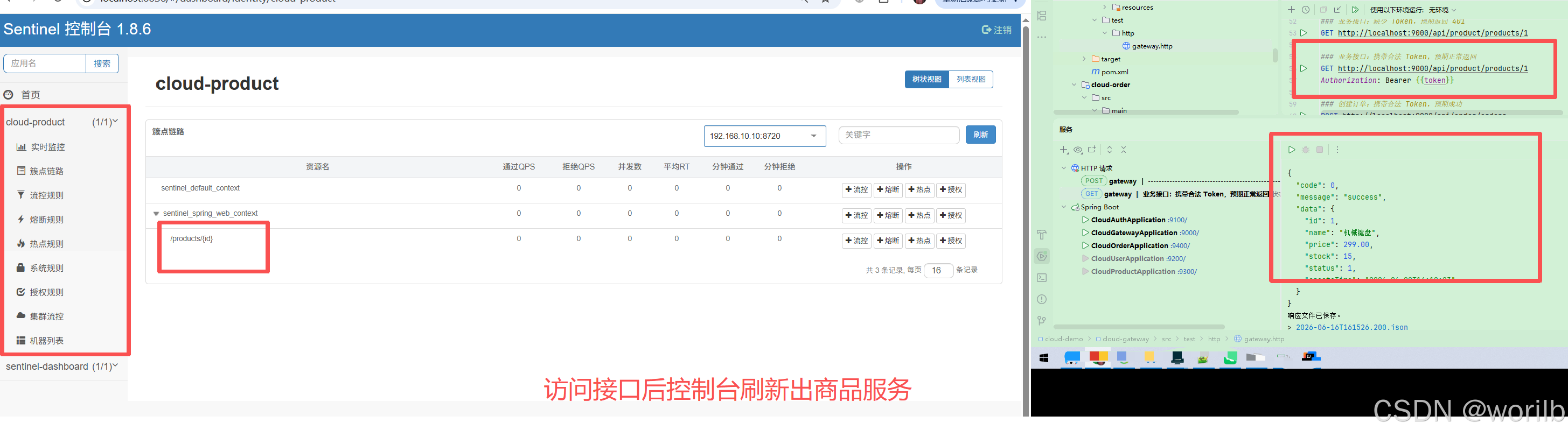Click add request plus icon in HTTP editor toolbar
This screenshot has width=1568, height=437.
pyautogui.click(x=1291, y=10)
